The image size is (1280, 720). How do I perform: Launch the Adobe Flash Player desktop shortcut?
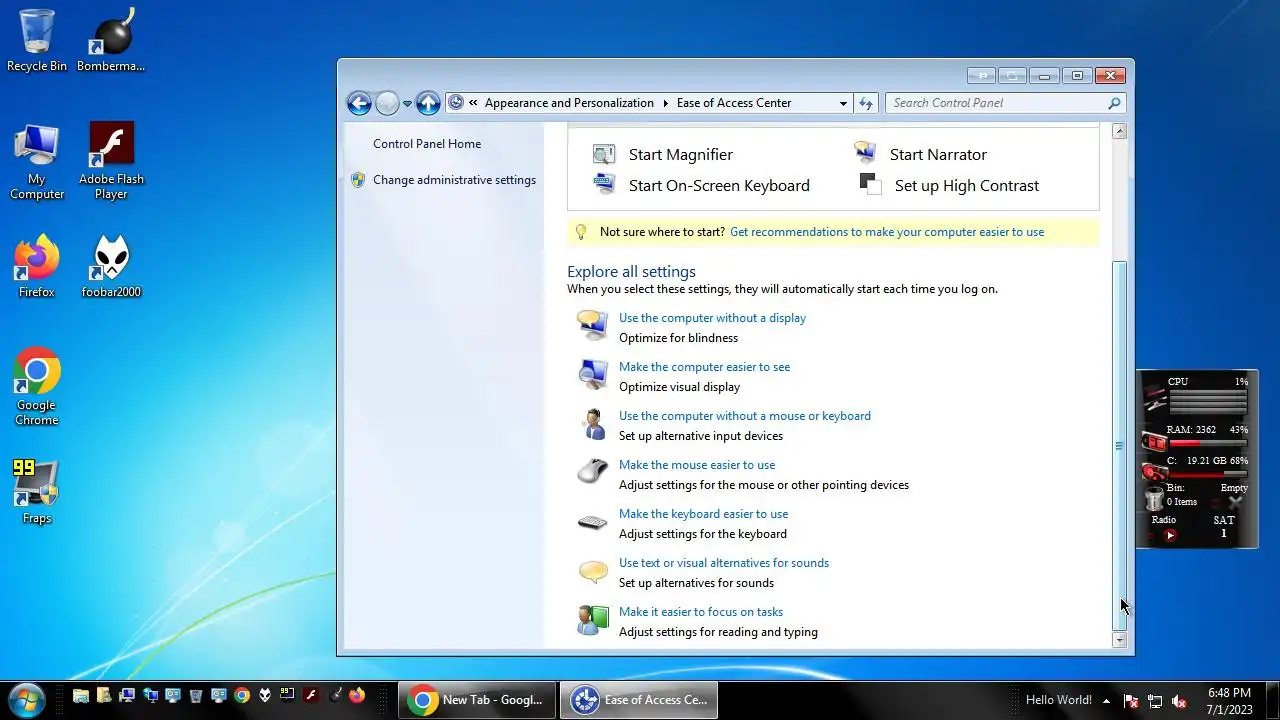click(111, 161)
